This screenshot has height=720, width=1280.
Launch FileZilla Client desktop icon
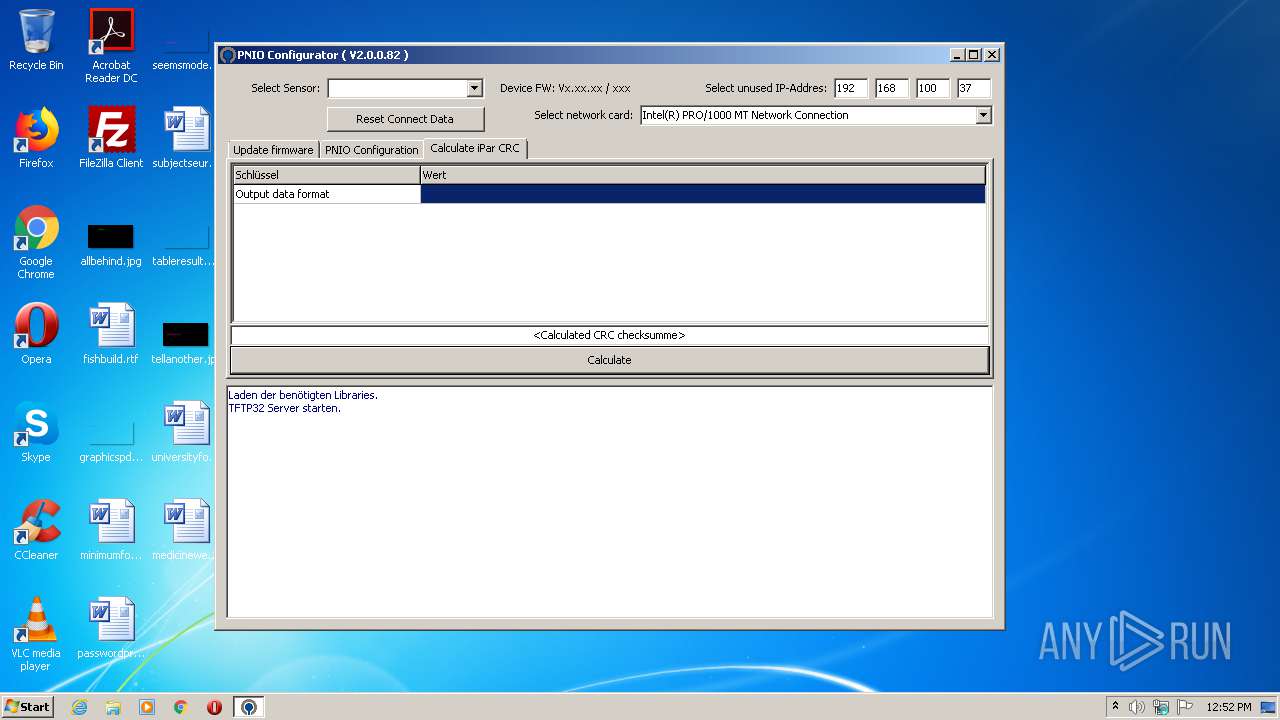coord(111,138)
